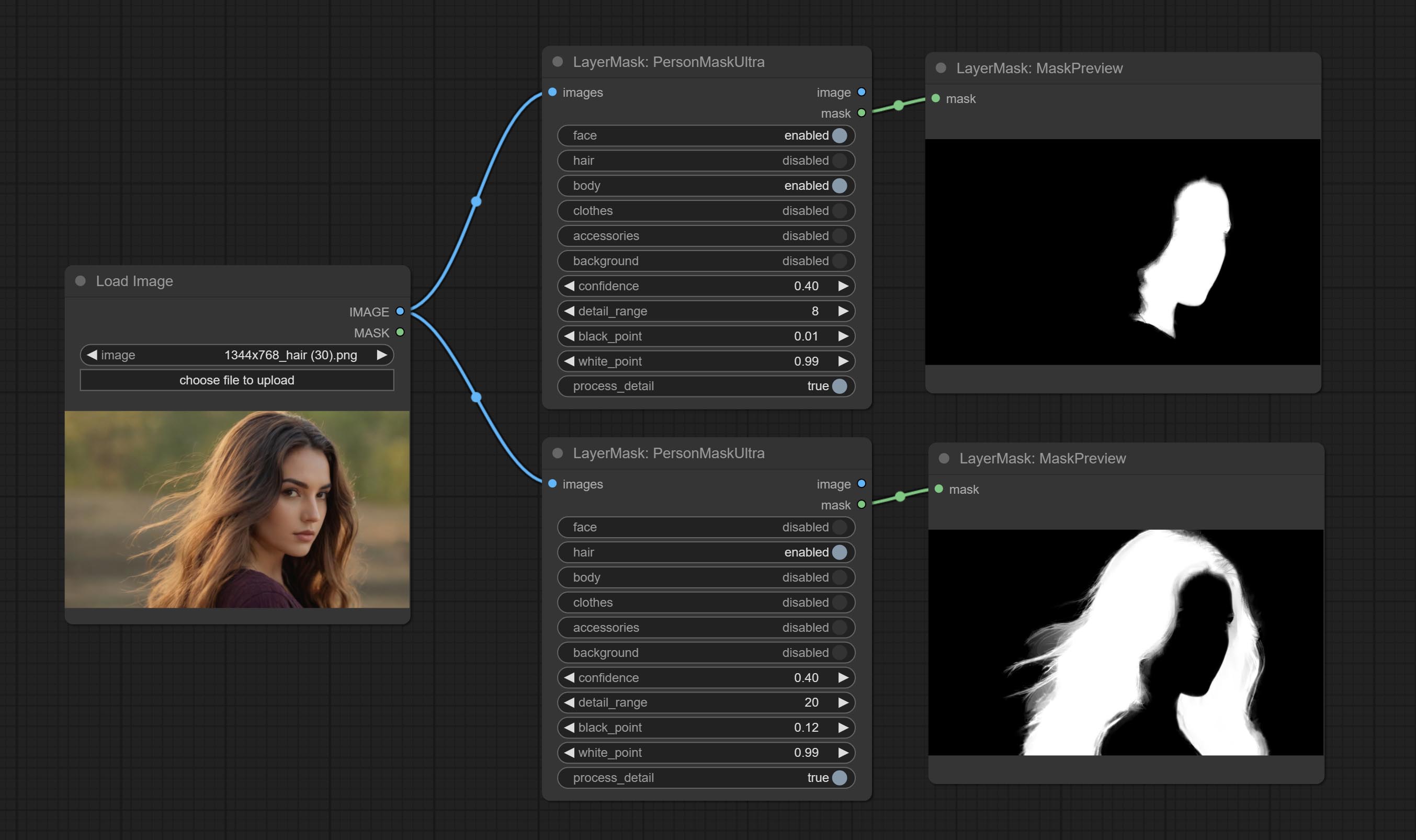
Task: Enable clothes toggle in lower PersonMaskUltra node
Action: point(840,602)
